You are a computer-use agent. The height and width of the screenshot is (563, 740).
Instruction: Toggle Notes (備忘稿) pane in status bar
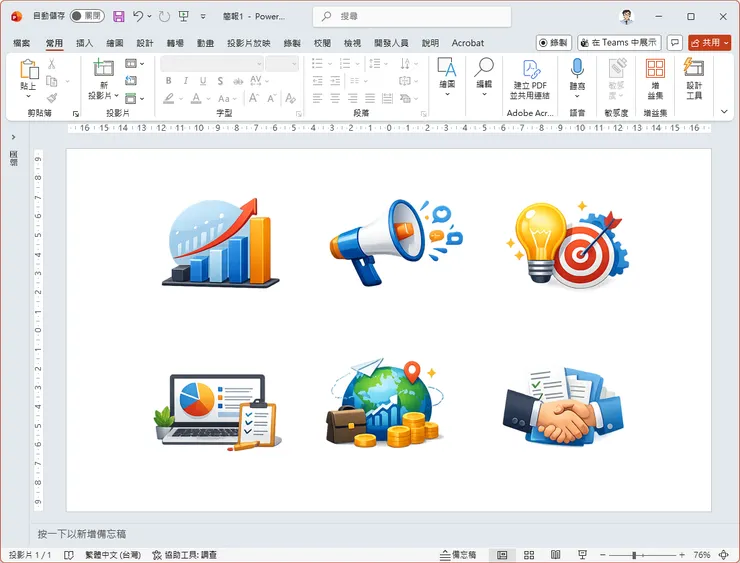coord(458,555)
